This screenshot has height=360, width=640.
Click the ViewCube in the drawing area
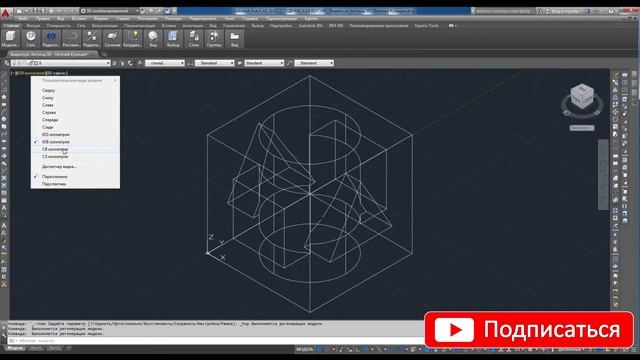(x=582, y=97)
